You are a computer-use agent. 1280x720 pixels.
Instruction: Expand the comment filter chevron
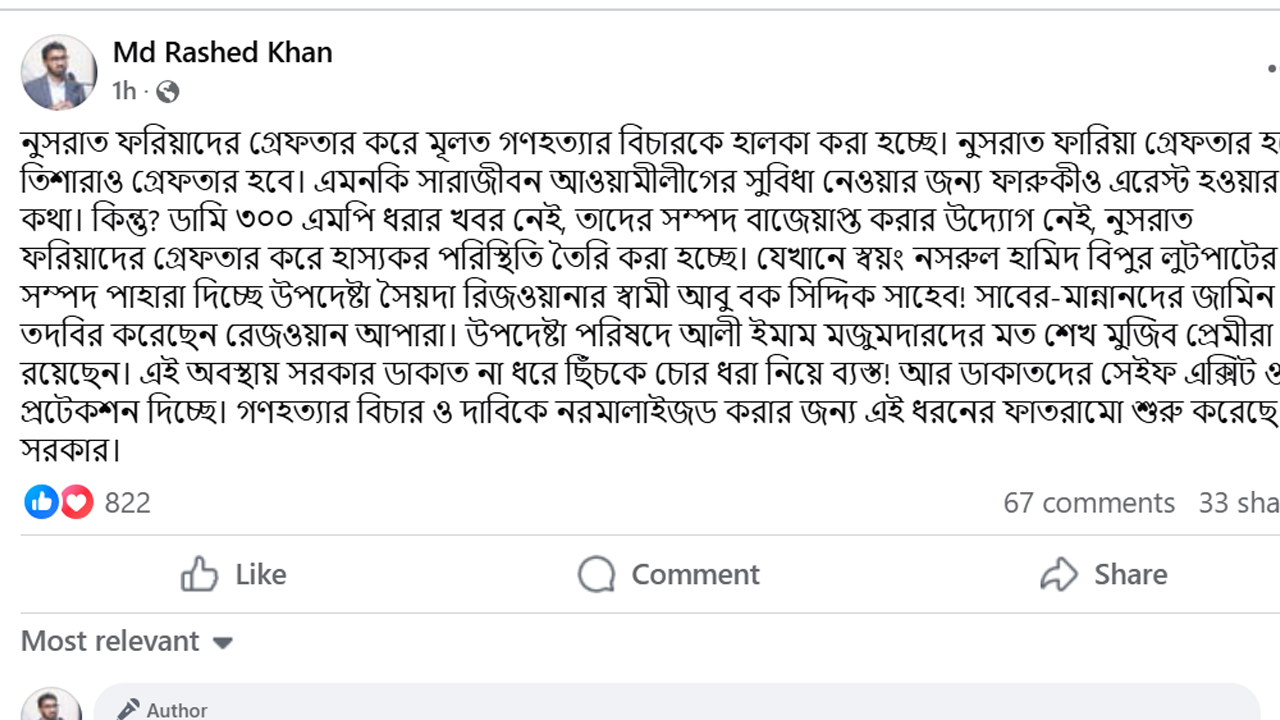coord(225,643)
